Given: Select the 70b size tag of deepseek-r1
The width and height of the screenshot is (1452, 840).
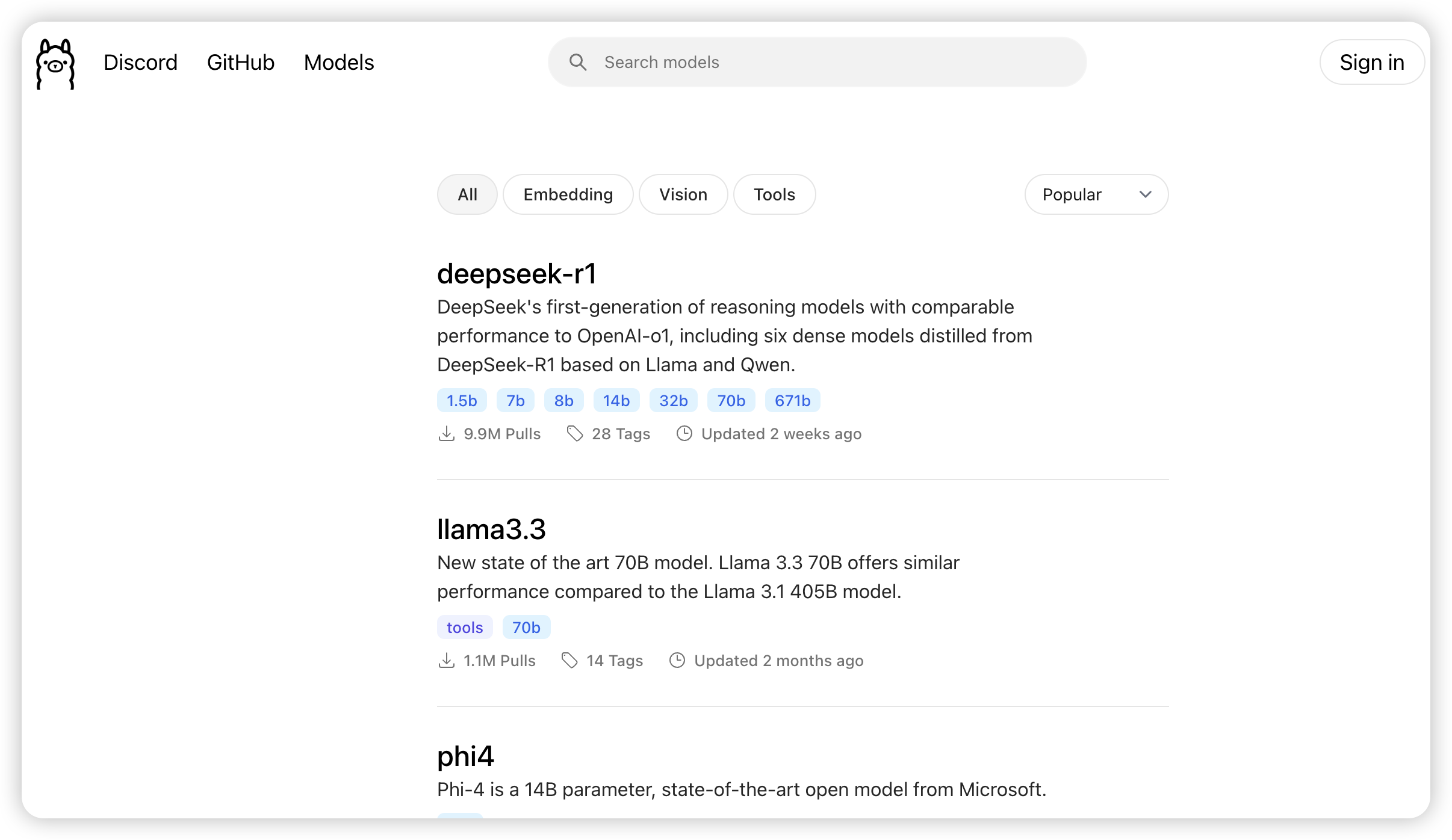Looking at the screenshot, I should point(731,401).
